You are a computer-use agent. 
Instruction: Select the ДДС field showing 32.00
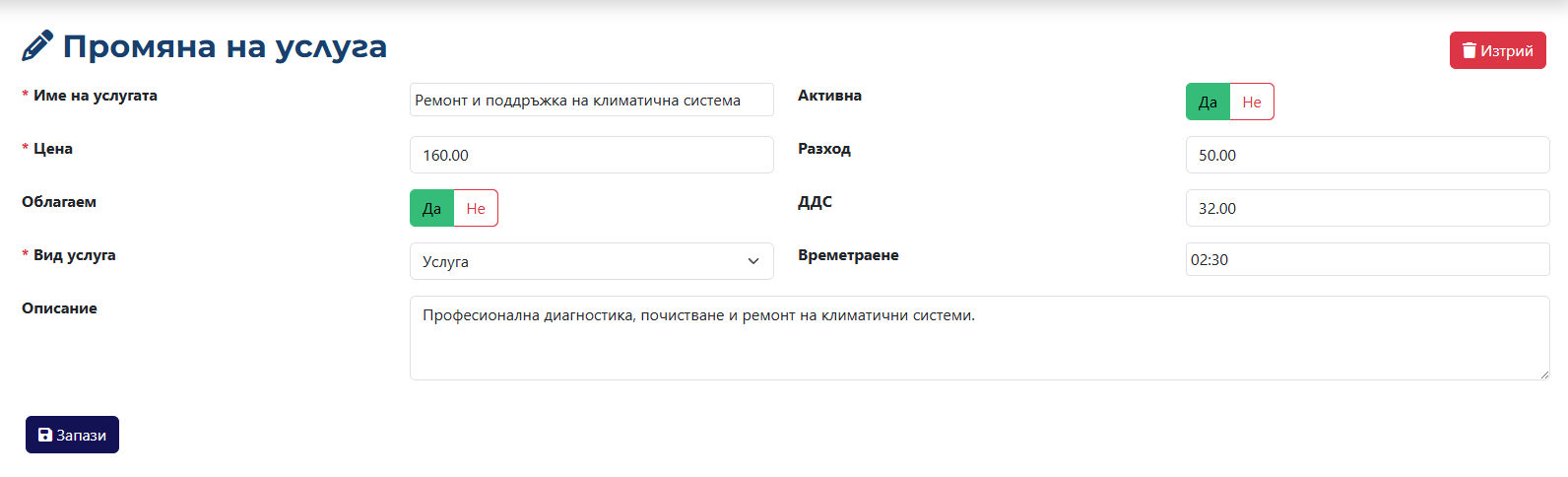(x=1368, y=208)
